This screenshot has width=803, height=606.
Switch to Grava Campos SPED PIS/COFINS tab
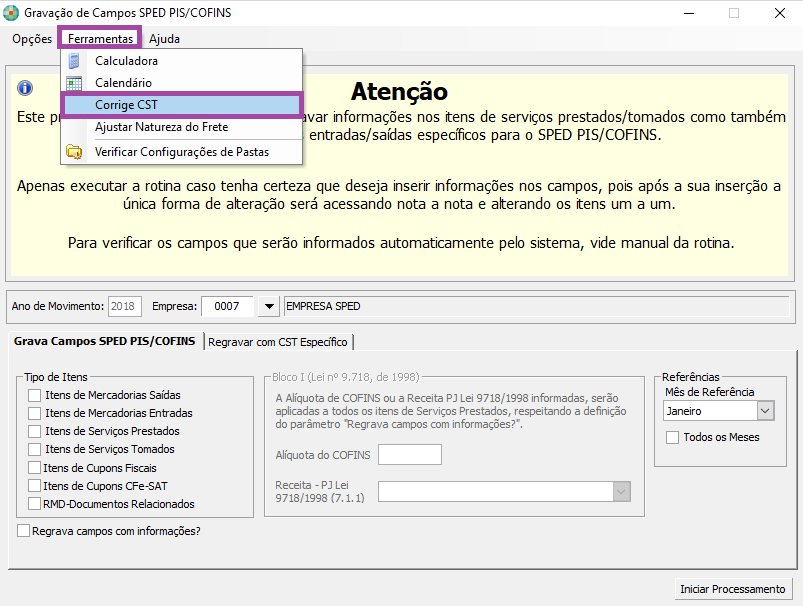pos(104,341)
